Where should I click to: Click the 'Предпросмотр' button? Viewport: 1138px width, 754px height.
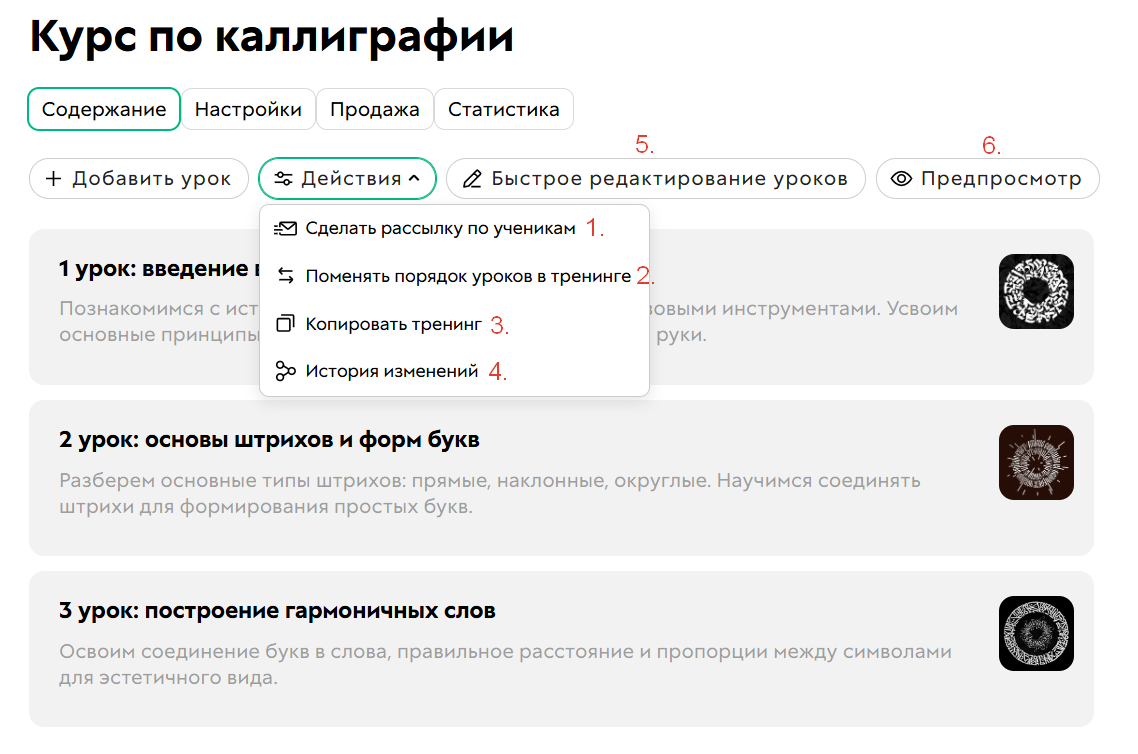point(987,178)
